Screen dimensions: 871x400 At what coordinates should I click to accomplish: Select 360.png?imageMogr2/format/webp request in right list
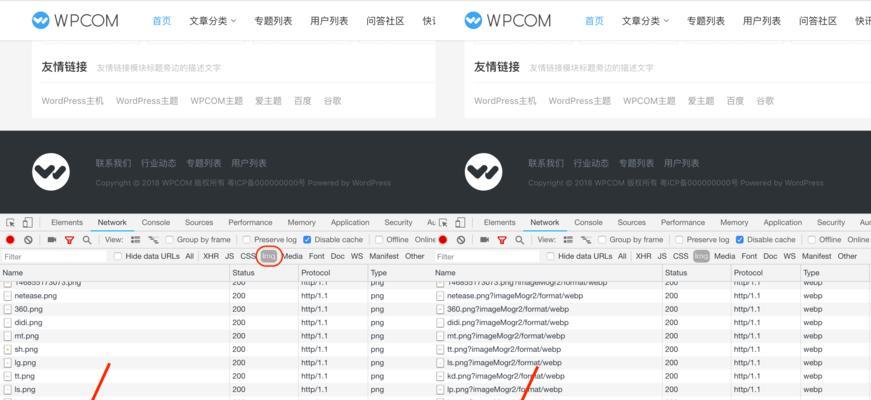652,309
